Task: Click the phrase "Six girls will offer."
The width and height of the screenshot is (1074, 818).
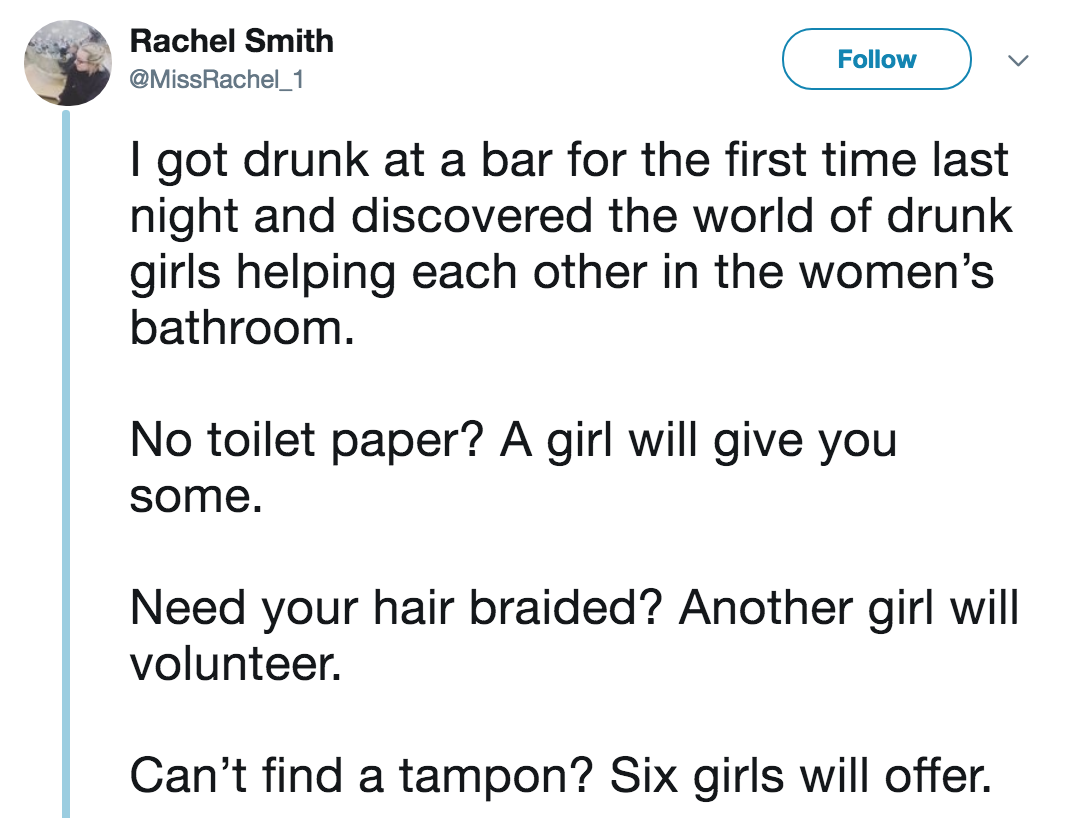Action: [801, 776]
